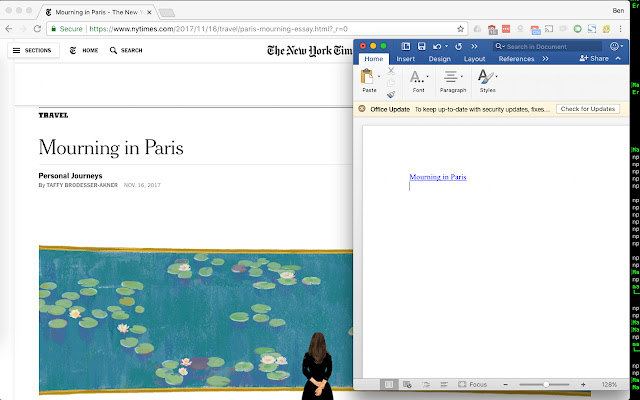
Task: Go to NYT Home link
Action: click(x=84, y=50)
